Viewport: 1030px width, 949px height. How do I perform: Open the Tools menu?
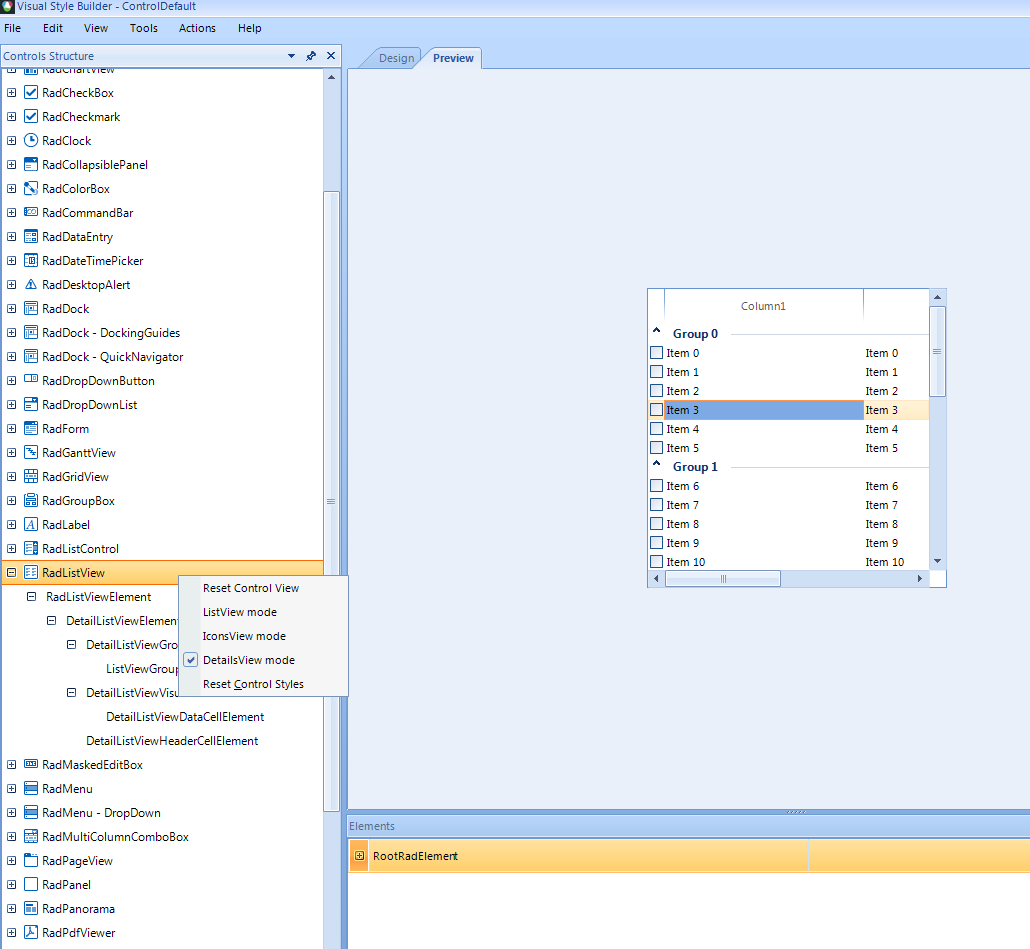tap(144, 28)
